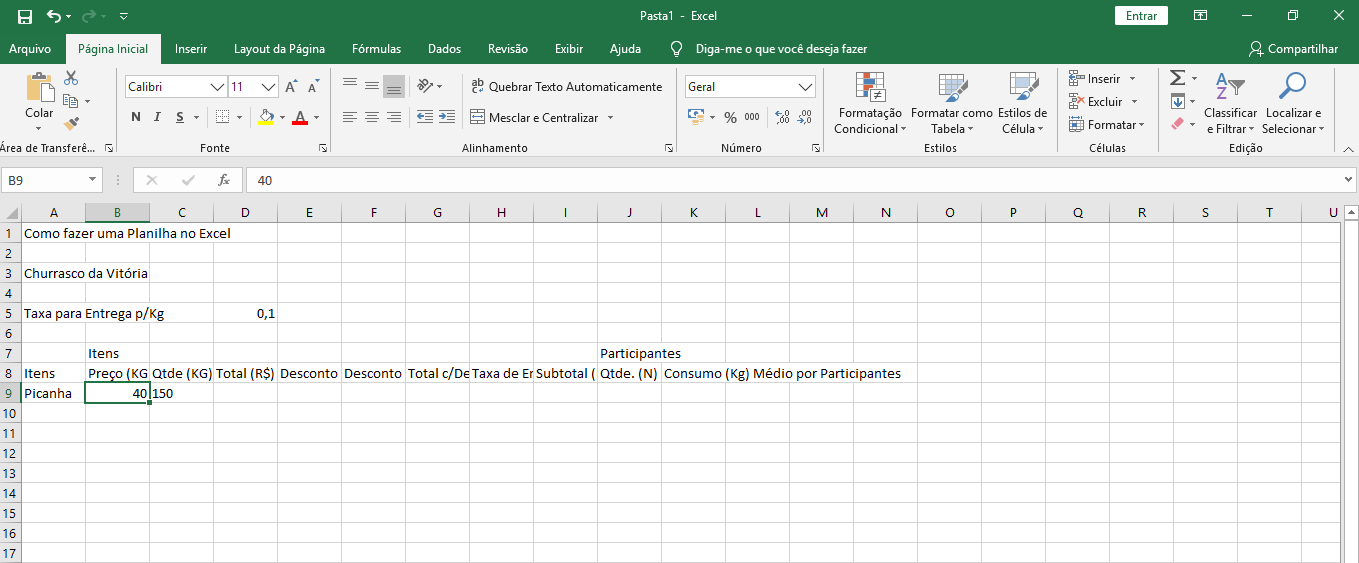Click the insert function fx icon

click(x=224, y=180)
